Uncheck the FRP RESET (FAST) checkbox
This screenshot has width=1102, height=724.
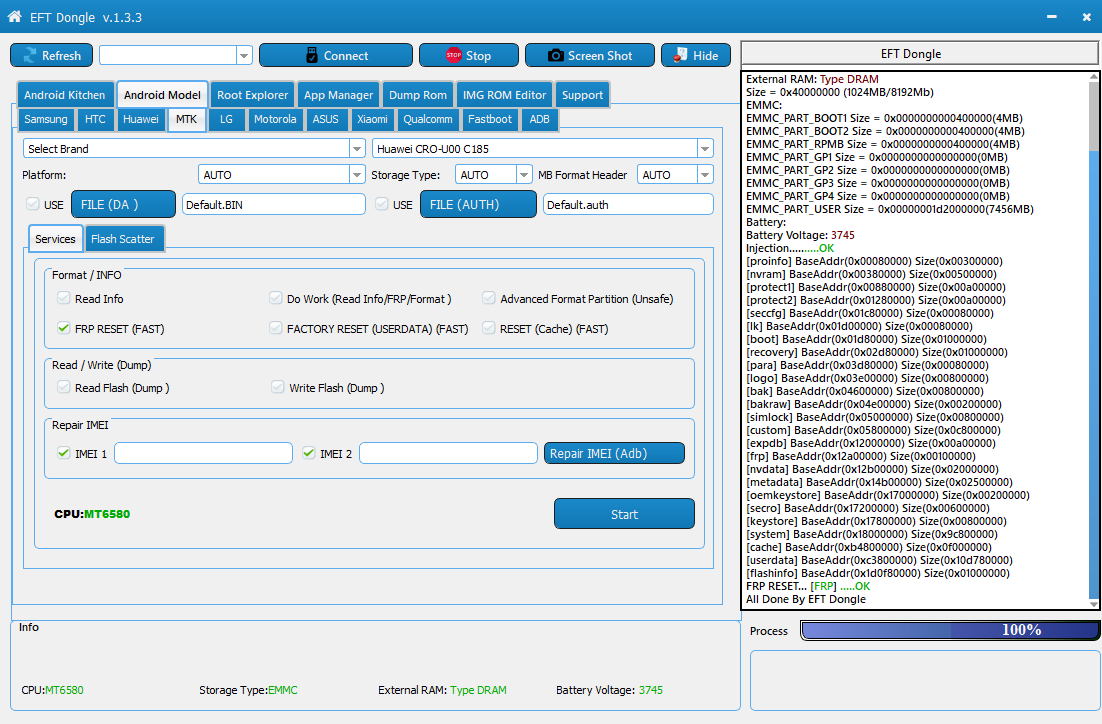point(64,328)
